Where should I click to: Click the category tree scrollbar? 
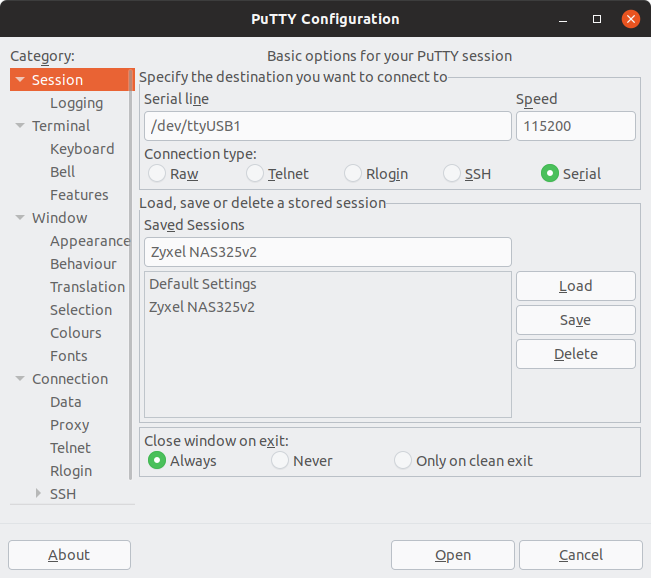(130, 274)
